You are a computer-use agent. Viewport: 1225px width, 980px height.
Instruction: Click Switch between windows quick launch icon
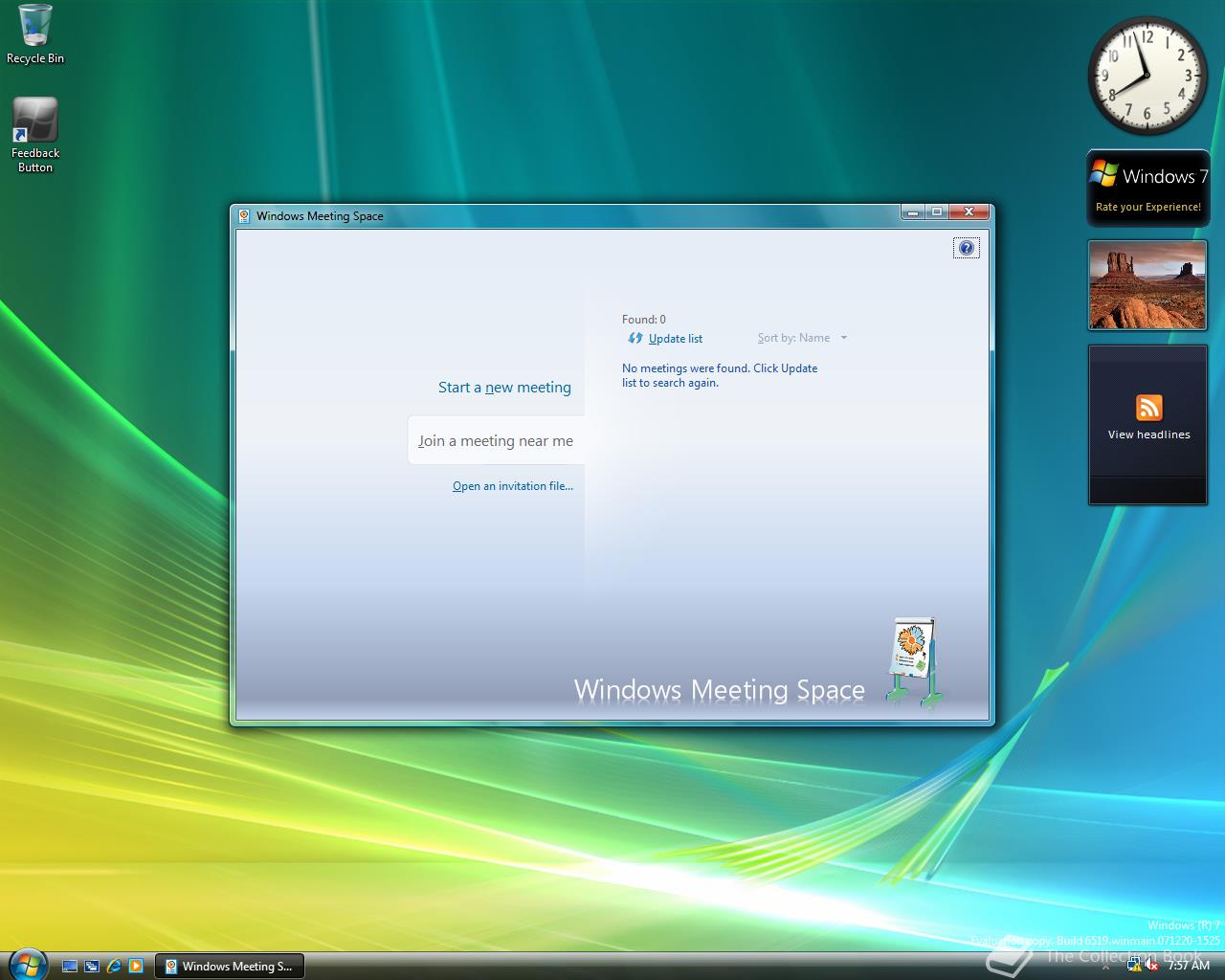coord(92,967)
